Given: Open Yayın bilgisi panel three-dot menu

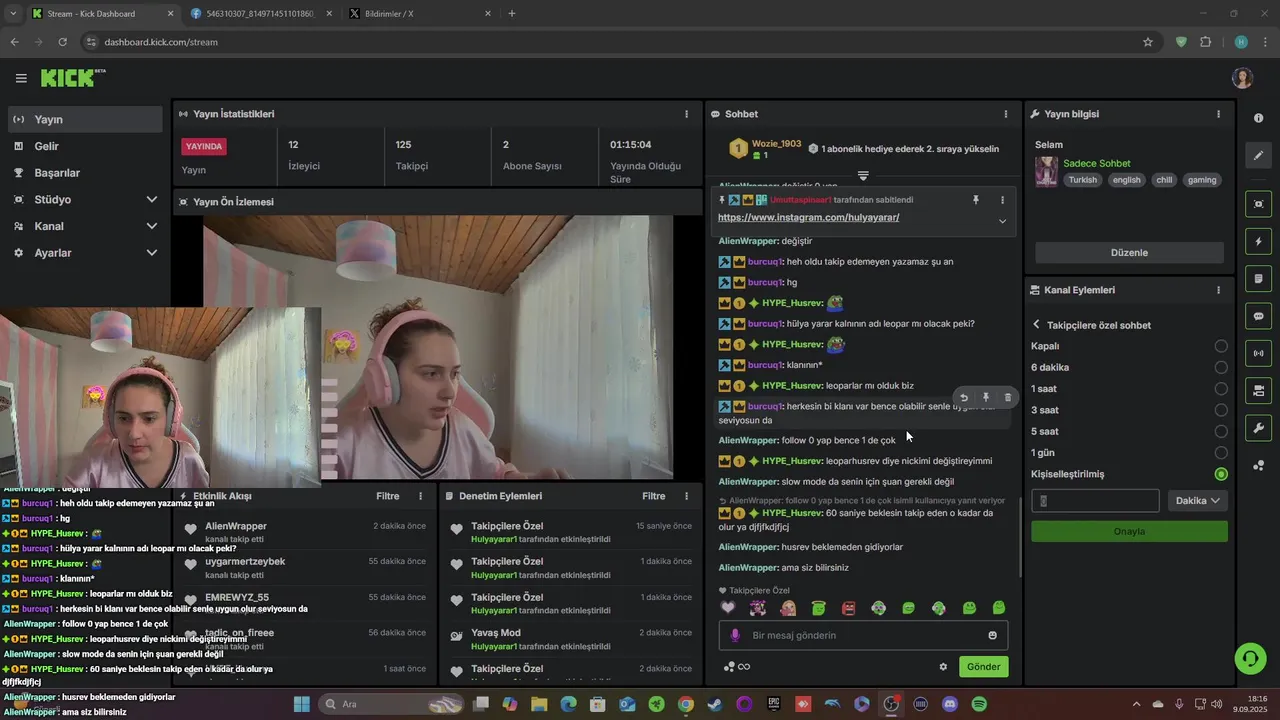Looking at the screenshot, I should tap(1218, 114).
